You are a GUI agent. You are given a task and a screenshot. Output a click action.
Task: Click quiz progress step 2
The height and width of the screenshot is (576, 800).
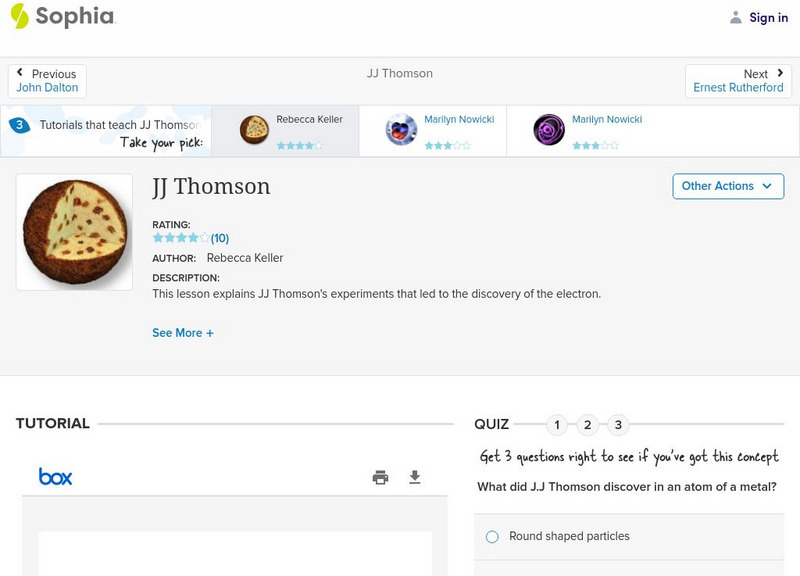pos(587,424)
